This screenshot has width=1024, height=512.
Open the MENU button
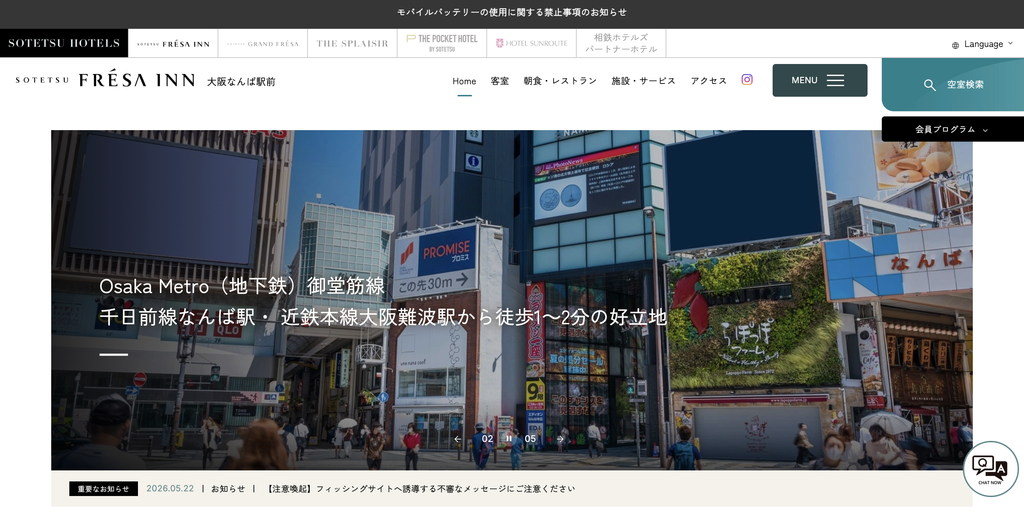click(820, 80)
